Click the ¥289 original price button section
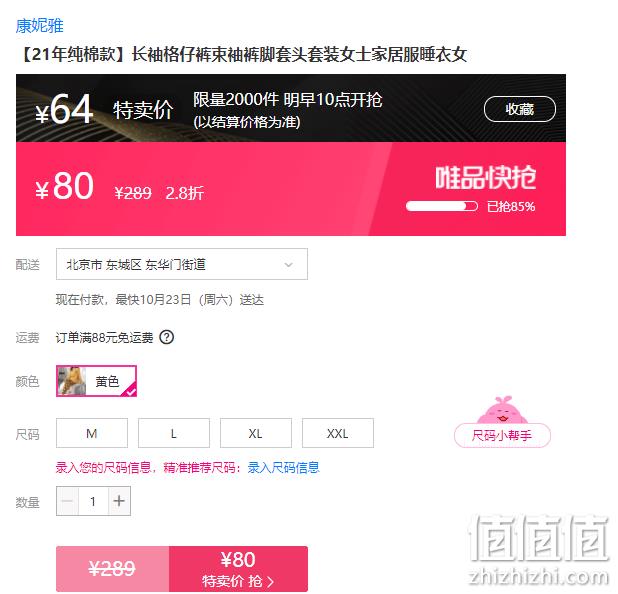The width and height of the screenshot is (618, 594). point(113,568)
